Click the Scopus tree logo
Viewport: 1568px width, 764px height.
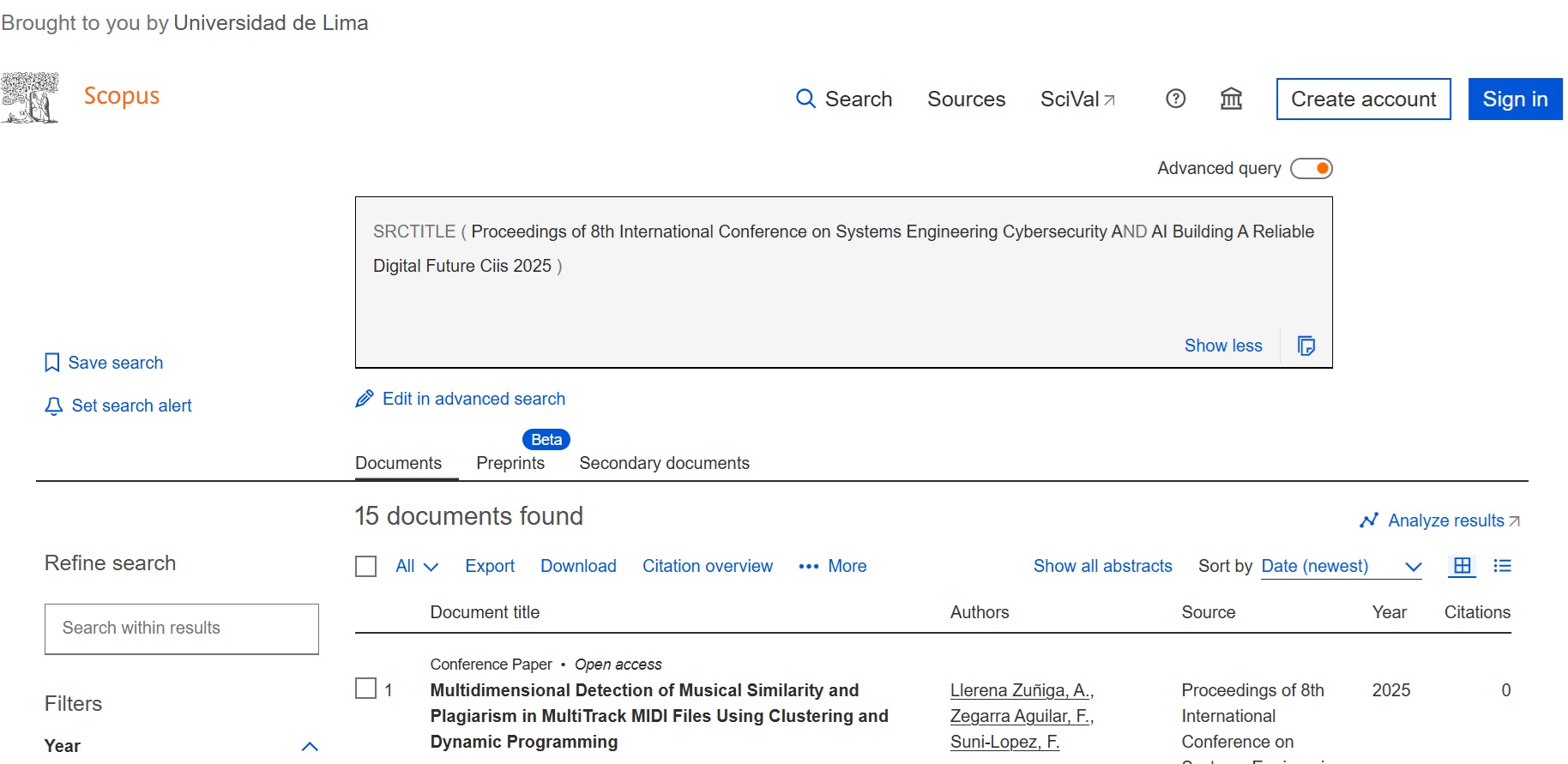31,98
